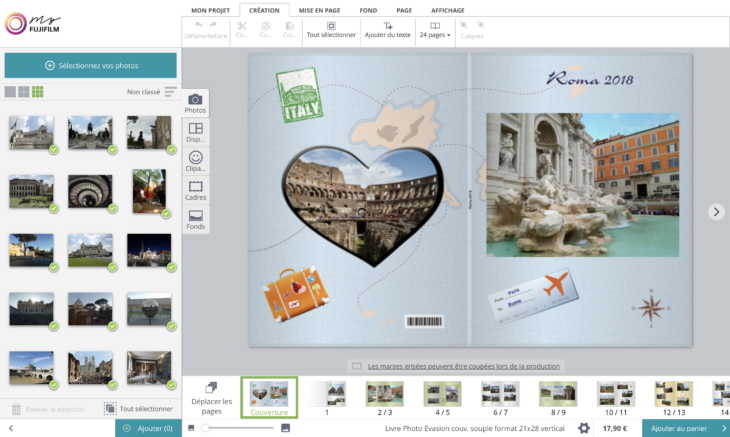Open the MON PROJET tab

(210, 10)
